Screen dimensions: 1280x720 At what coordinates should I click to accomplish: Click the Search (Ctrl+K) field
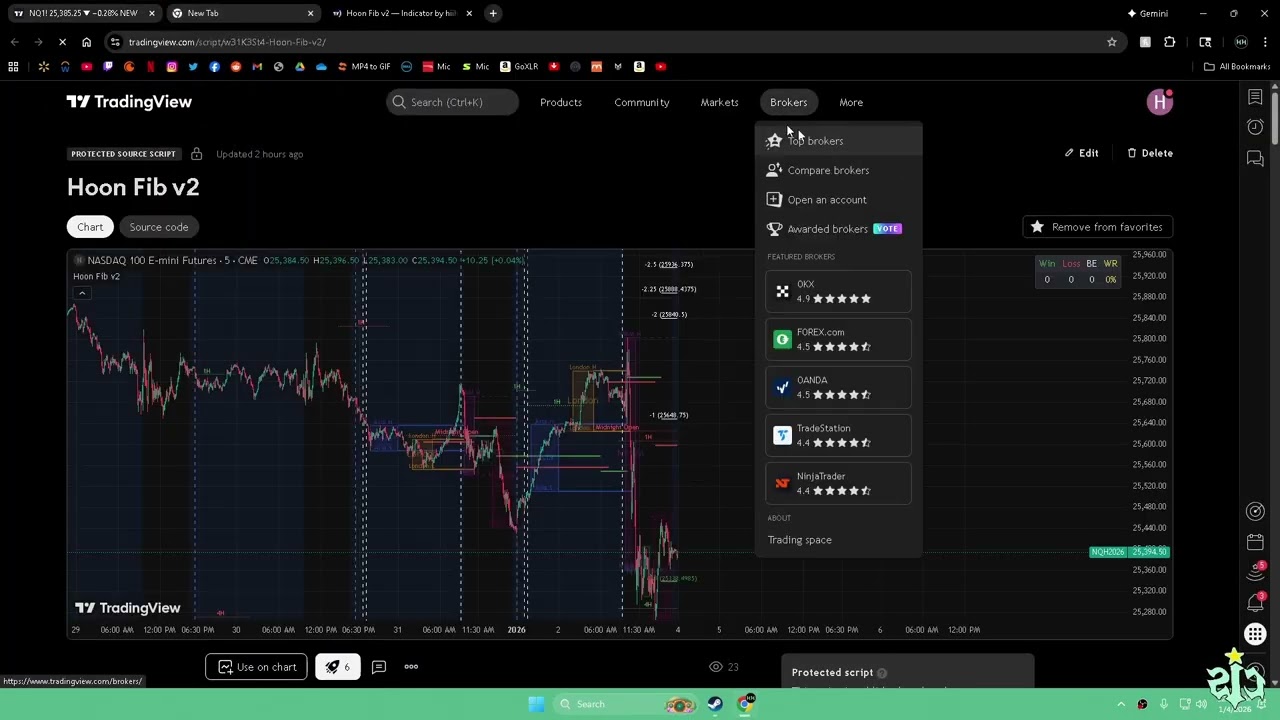pos(452,102)
